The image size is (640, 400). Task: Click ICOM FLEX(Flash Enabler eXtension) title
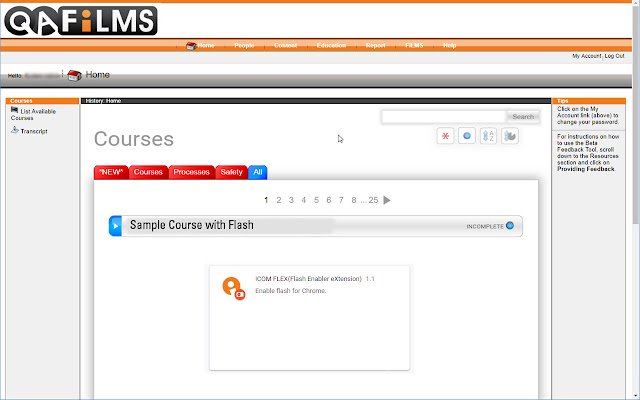coord(309,279)
